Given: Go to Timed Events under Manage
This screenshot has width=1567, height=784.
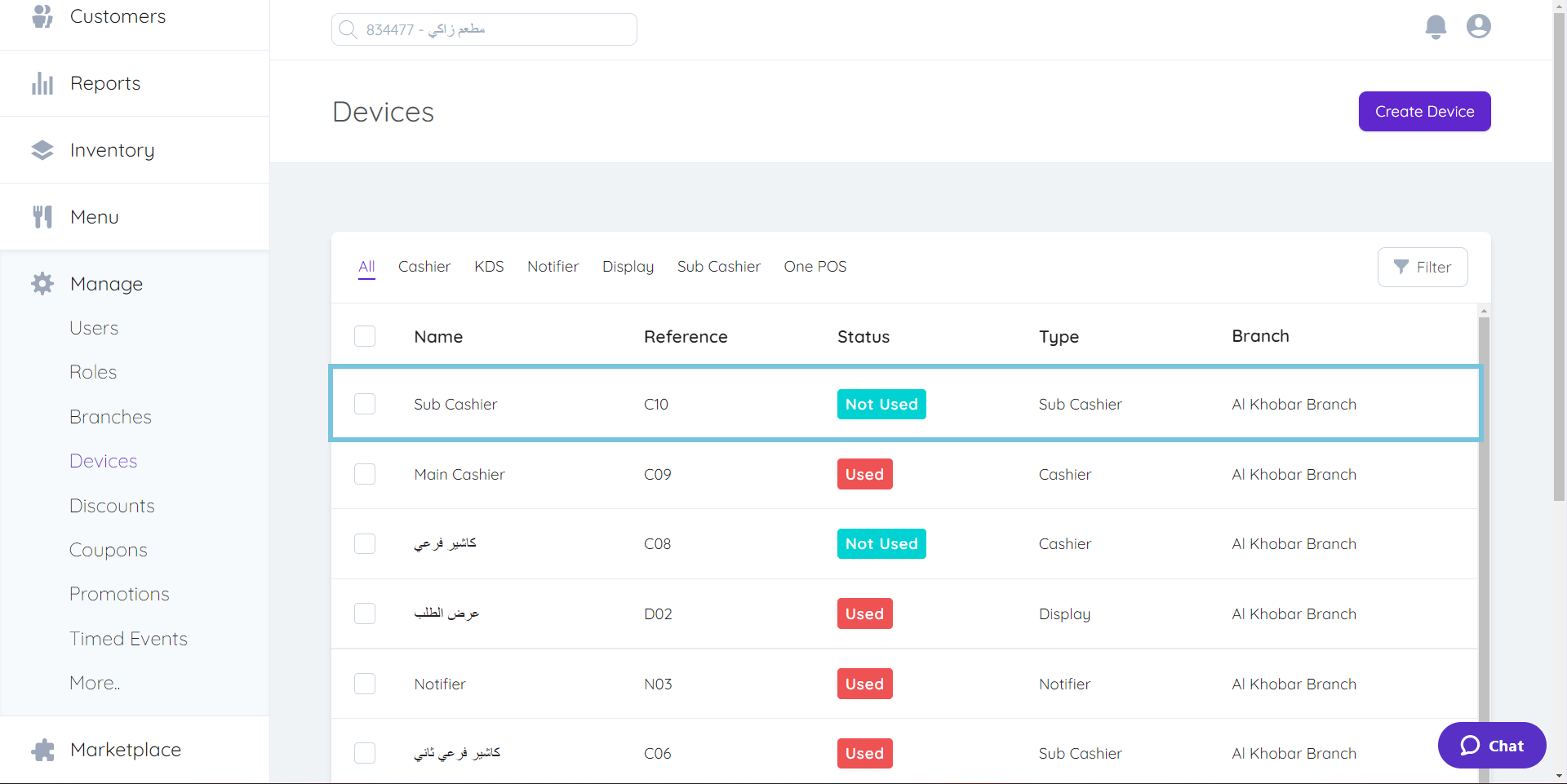Looking at the screenshot, I should pos(128,639).
